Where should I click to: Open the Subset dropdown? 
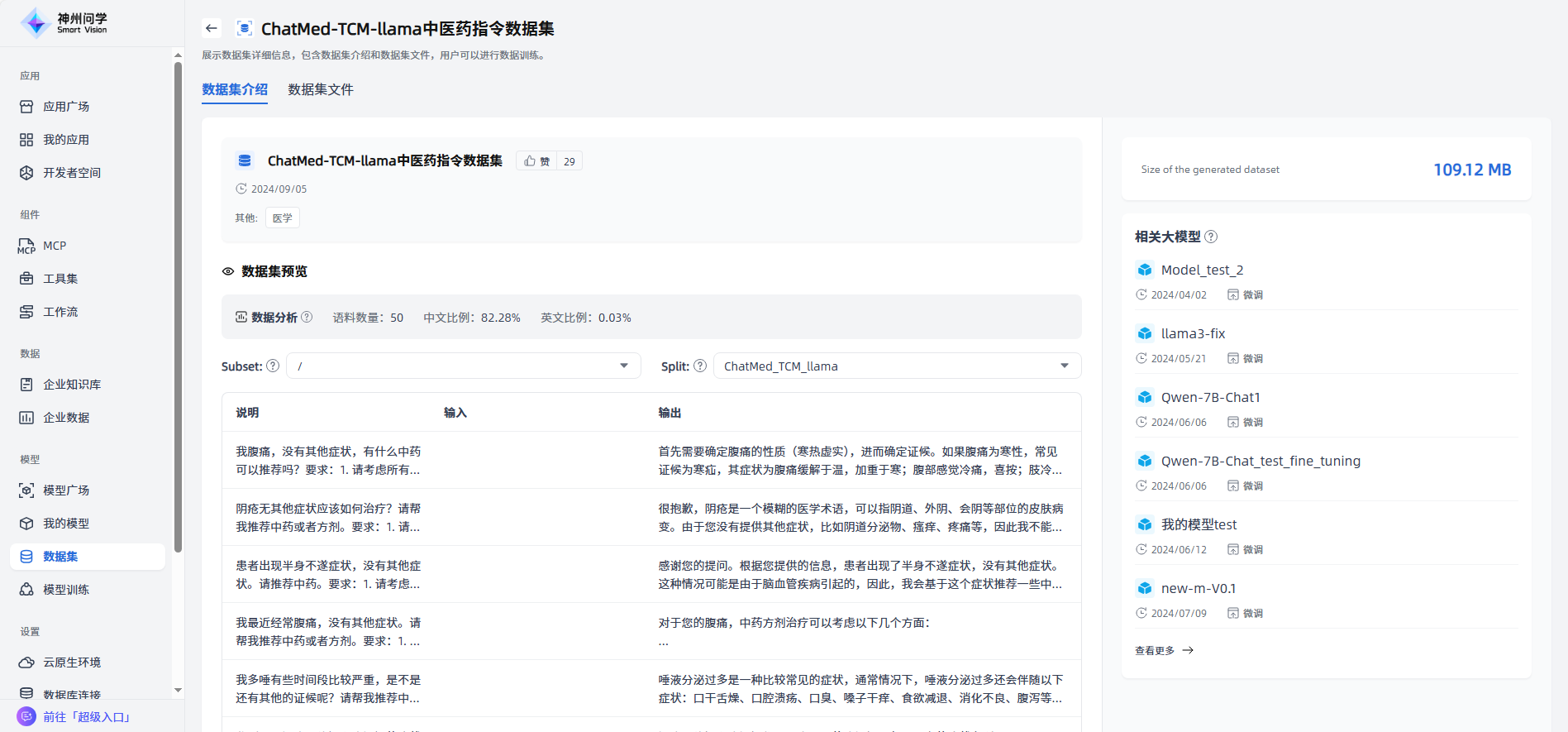point(463,366)
